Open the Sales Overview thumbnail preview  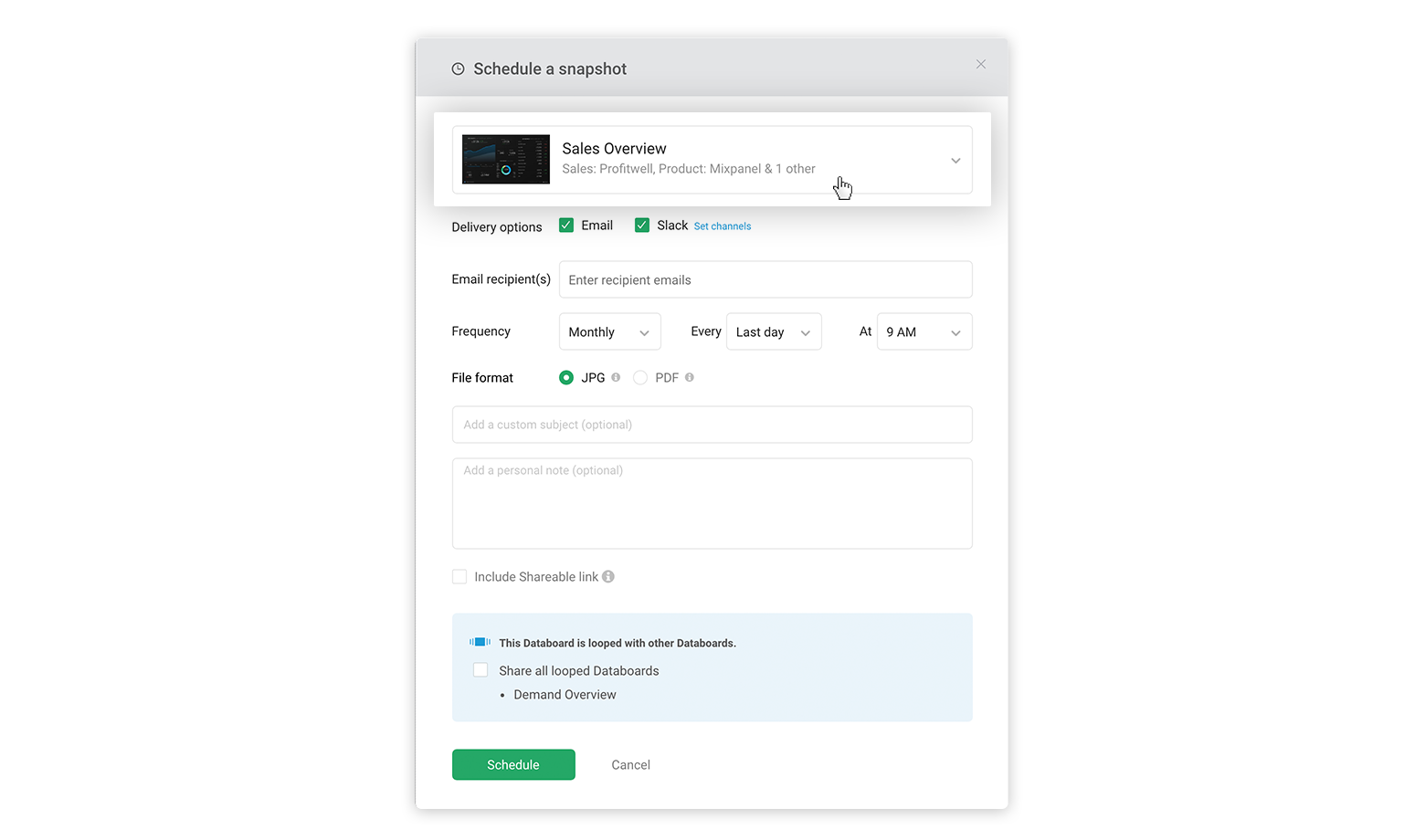click(x=506, y=160)
